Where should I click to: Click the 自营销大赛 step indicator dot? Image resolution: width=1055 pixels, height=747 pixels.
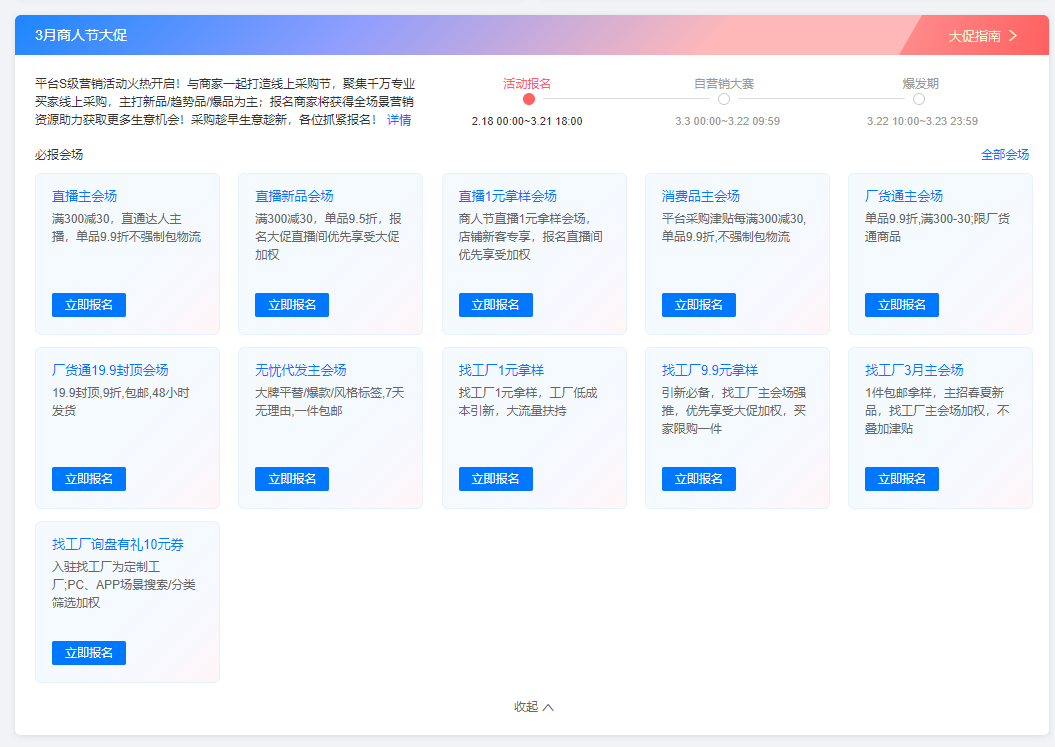pos(723,99)
